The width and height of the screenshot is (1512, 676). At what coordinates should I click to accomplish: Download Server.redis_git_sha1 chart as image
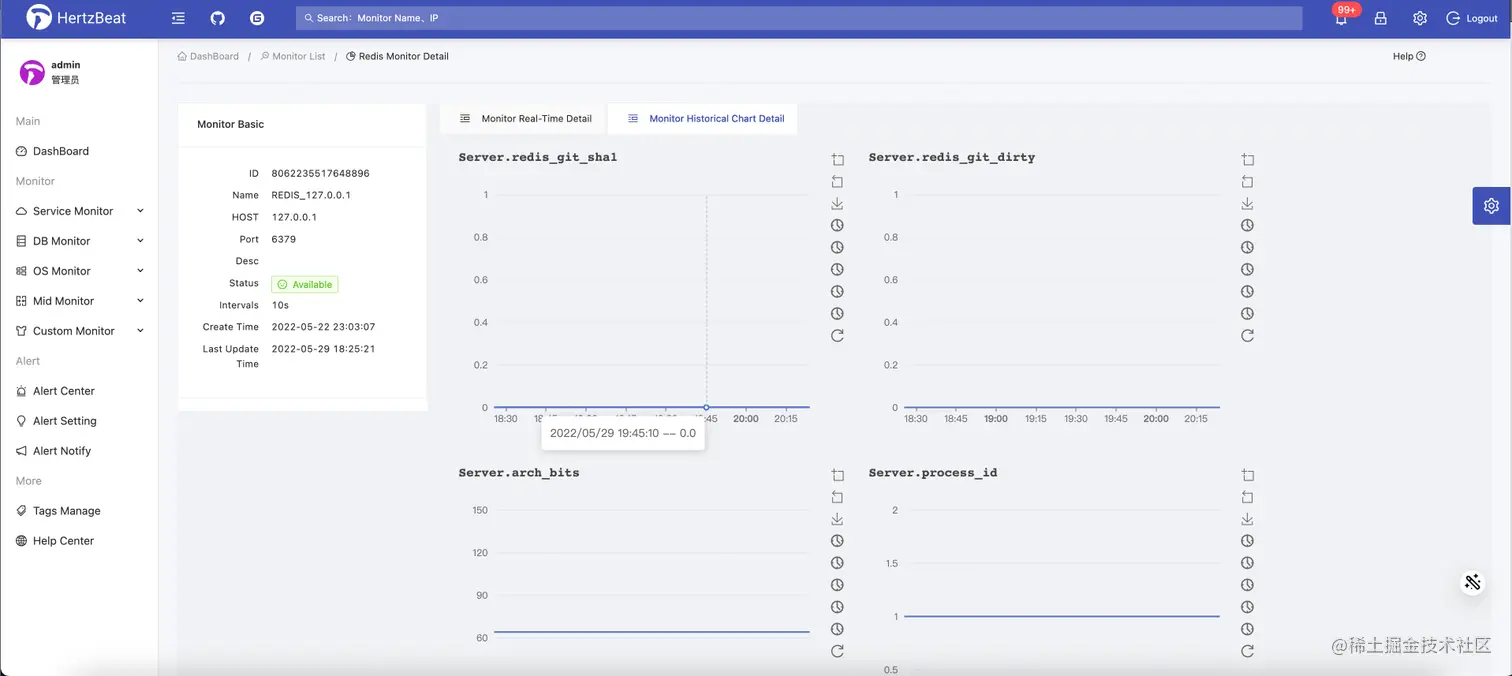[x=838, y=204]
